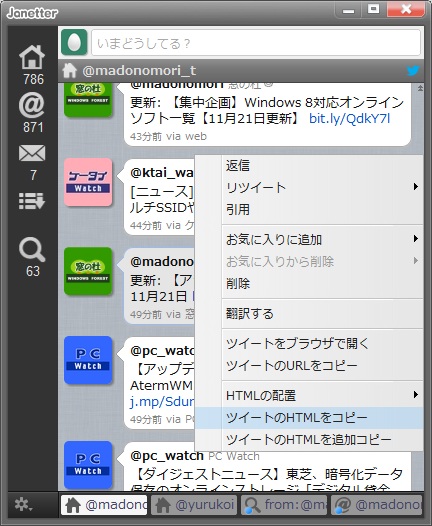Screen dimensions: 432x526
Task: Open Keitai Watch pink avatar
Action: (88, 182)
